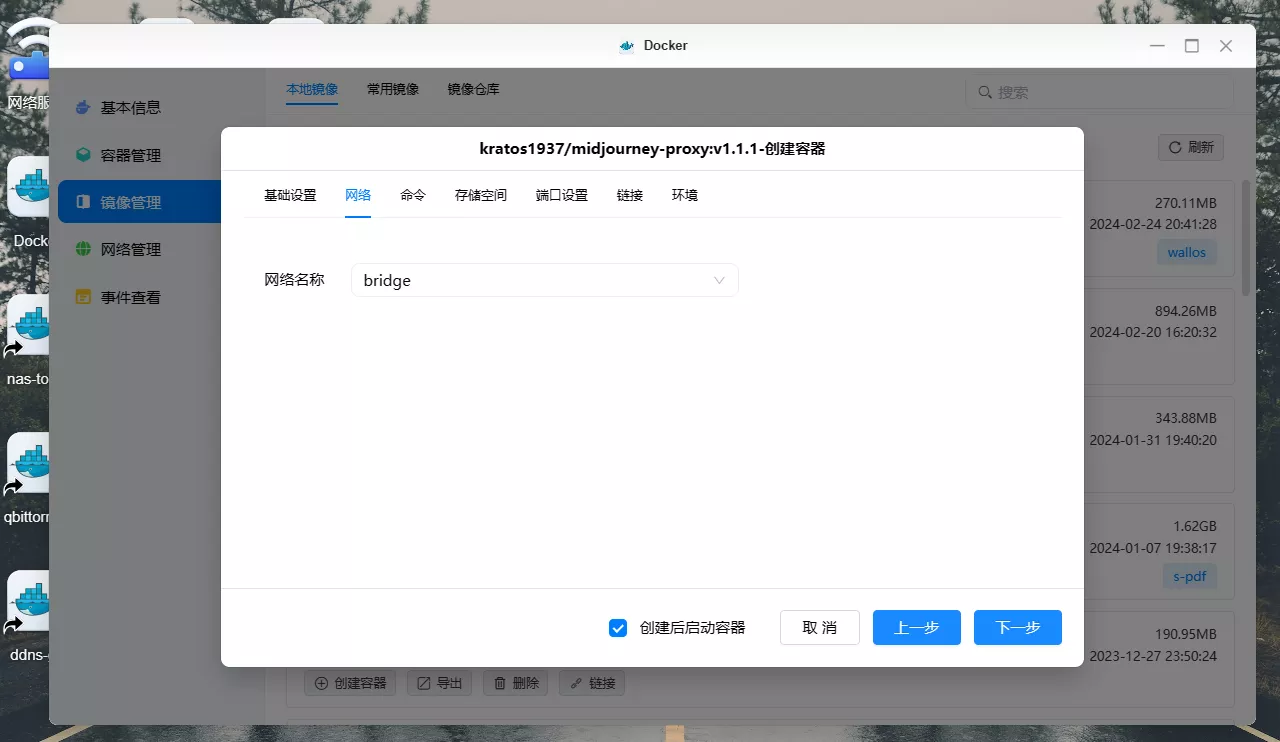Select the 网络 tab in dialog
Viewport: 1280px width, 742px height.
tap(358, 195)
